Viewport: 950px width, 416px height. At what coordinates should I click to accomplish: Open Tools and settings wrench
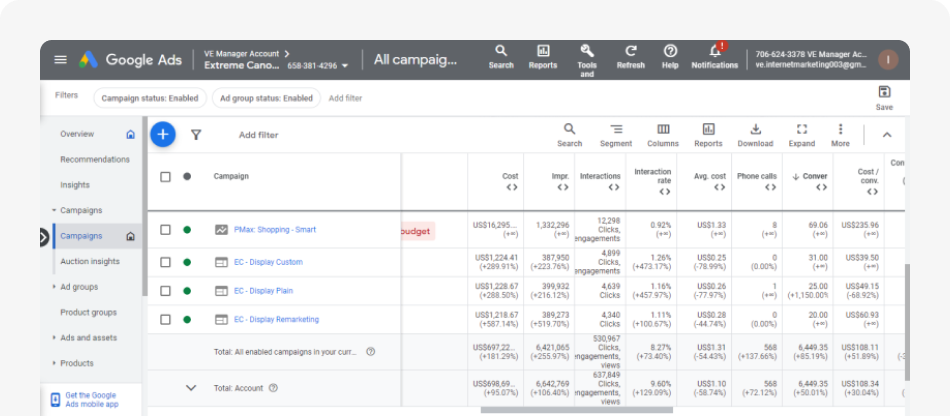click(587, 61)
